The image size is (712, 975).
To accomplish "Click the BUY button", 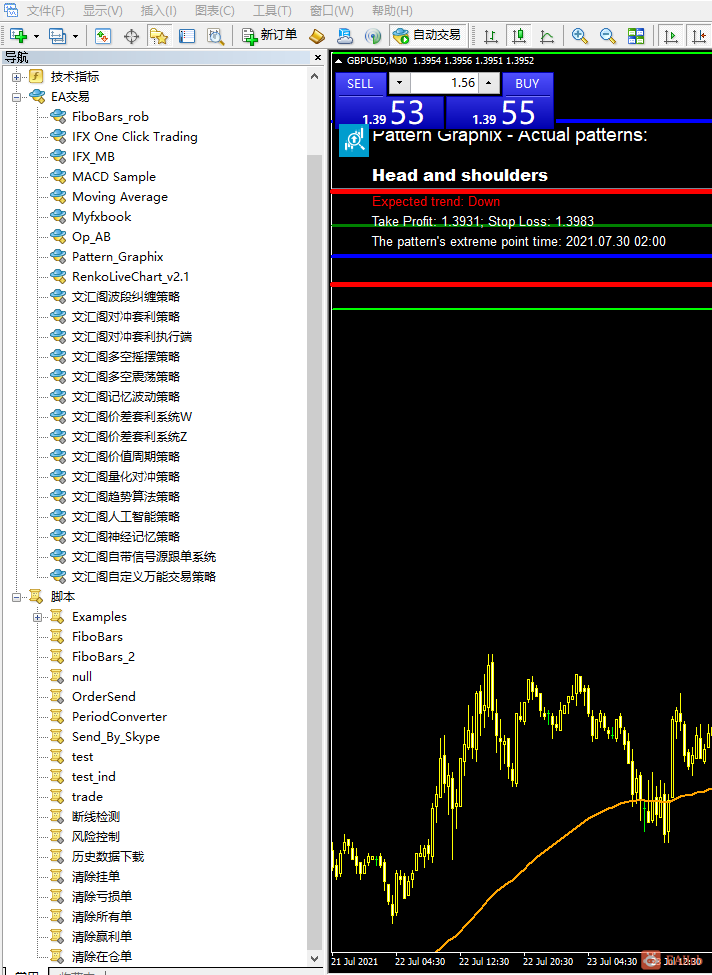I will pyautogui.click(x=527, y=84).
